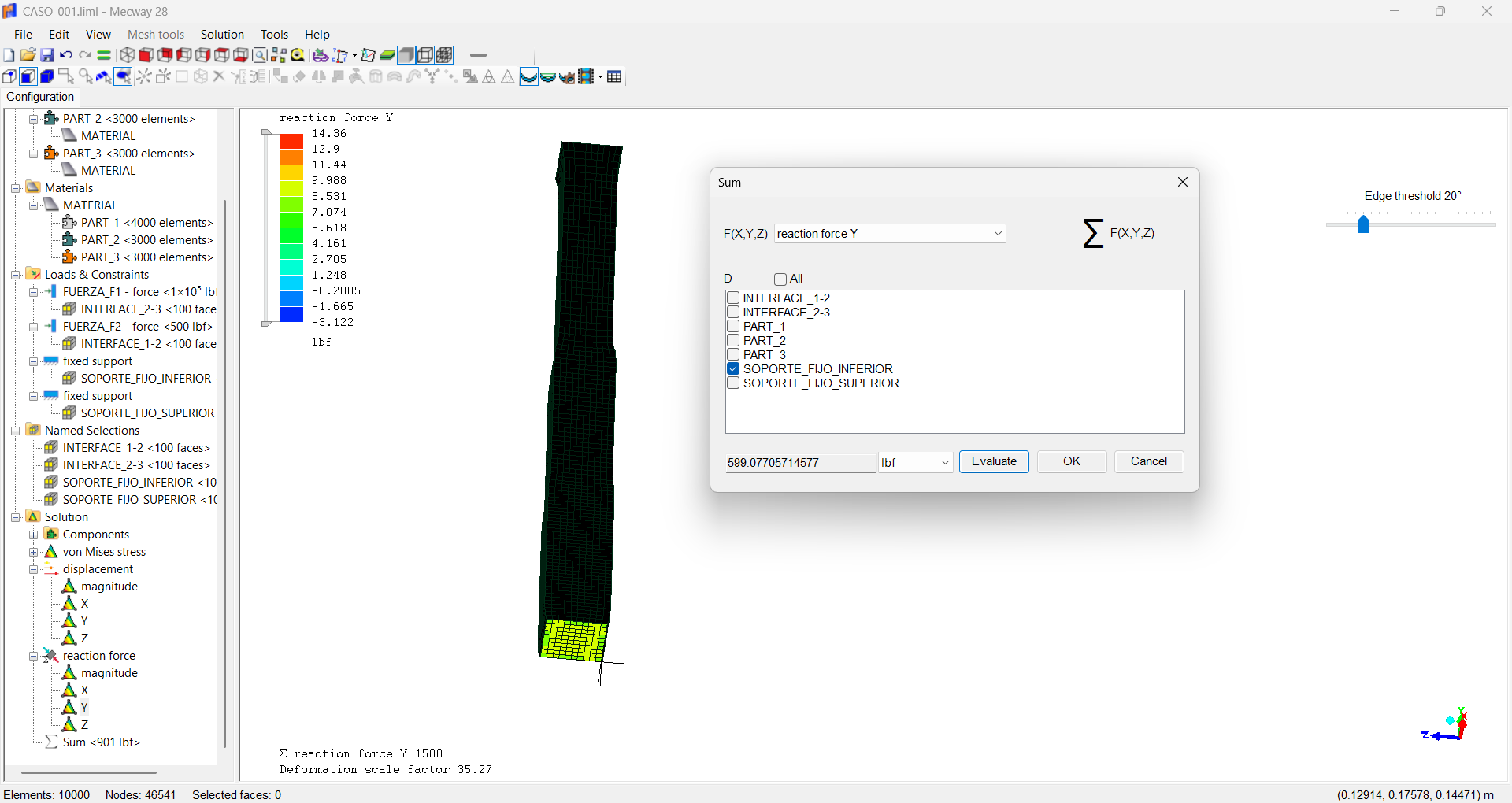This screenshot has height=803, width=1512.
Task: Toggle deformed view blue curve icon
Action: coord(529,76)
